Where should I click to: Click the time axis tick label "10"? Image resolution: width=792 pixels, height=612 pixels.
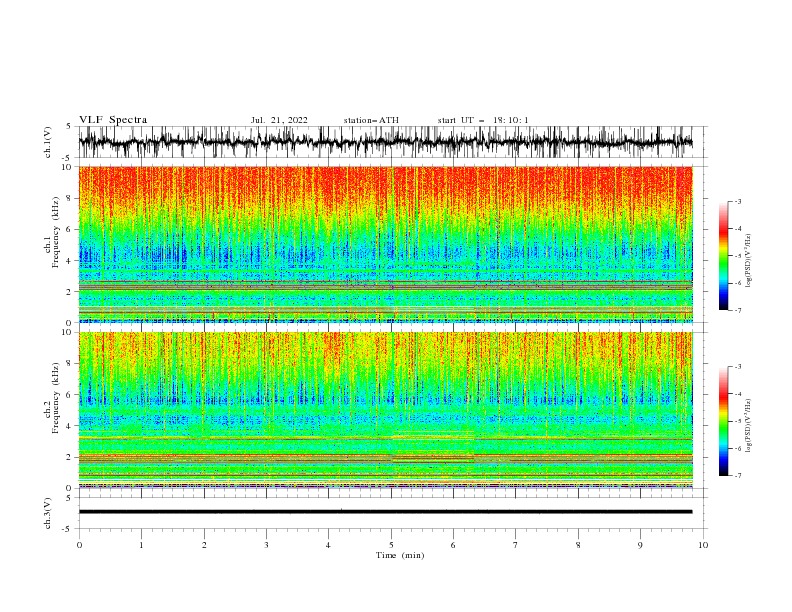(x=703, y=545)
